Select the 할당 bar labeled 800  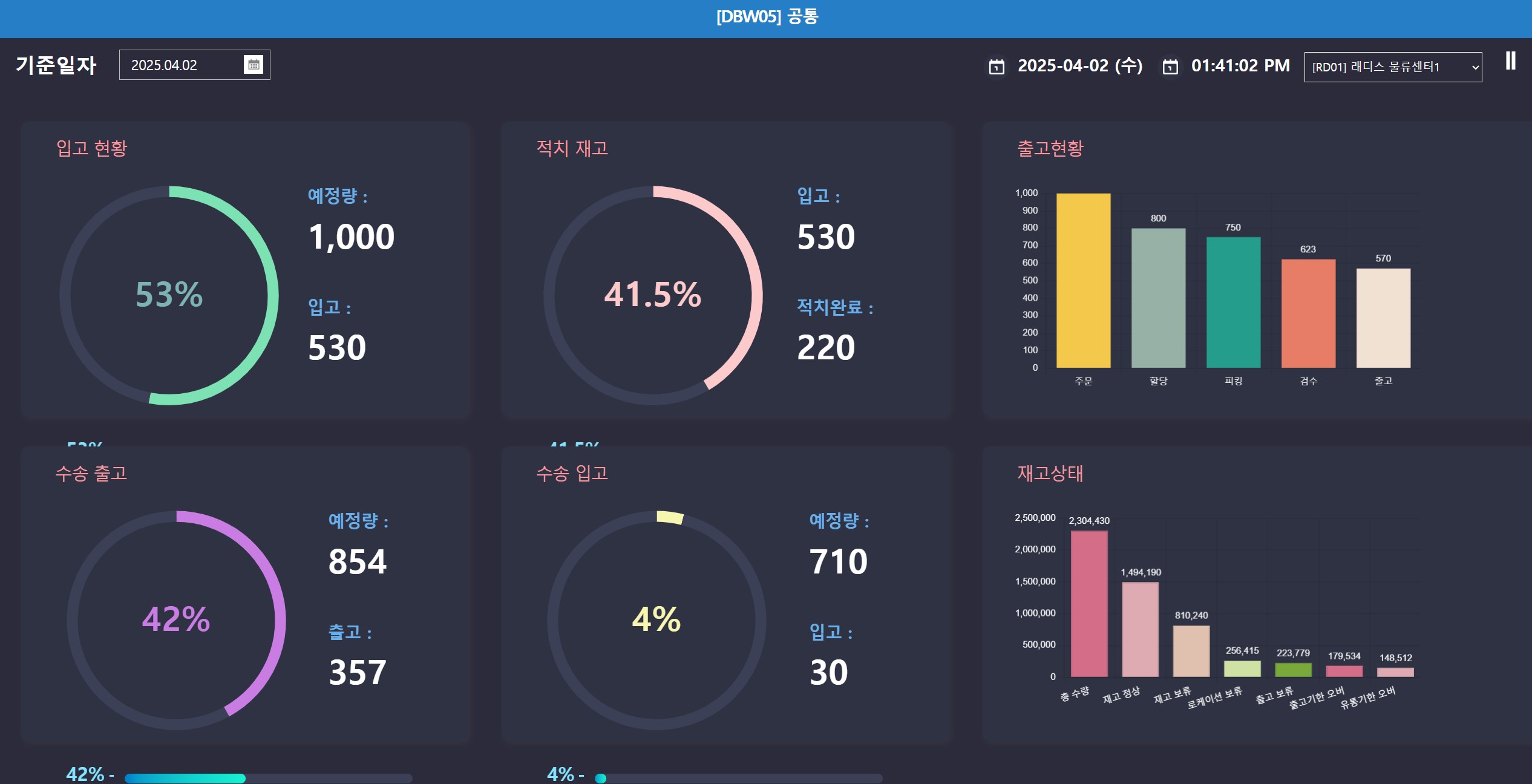[1158, 298]
